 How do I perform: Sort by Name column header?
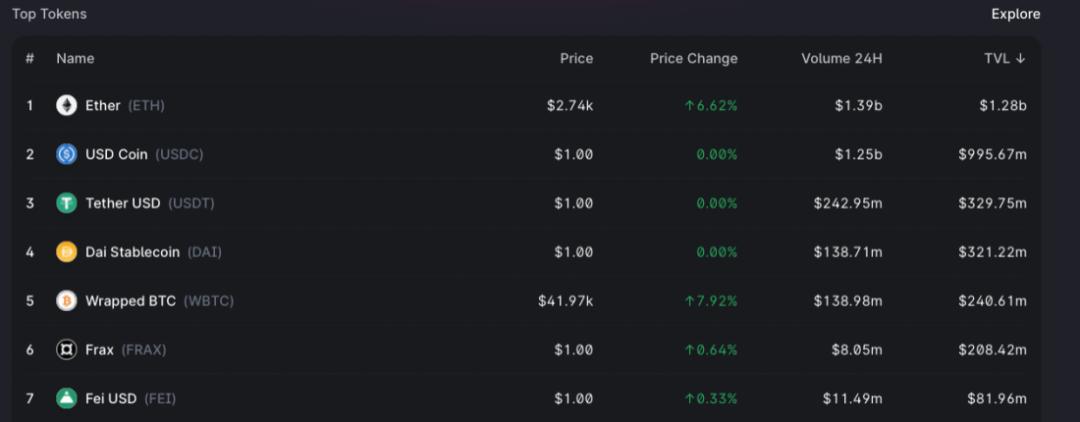coord(75,58)
